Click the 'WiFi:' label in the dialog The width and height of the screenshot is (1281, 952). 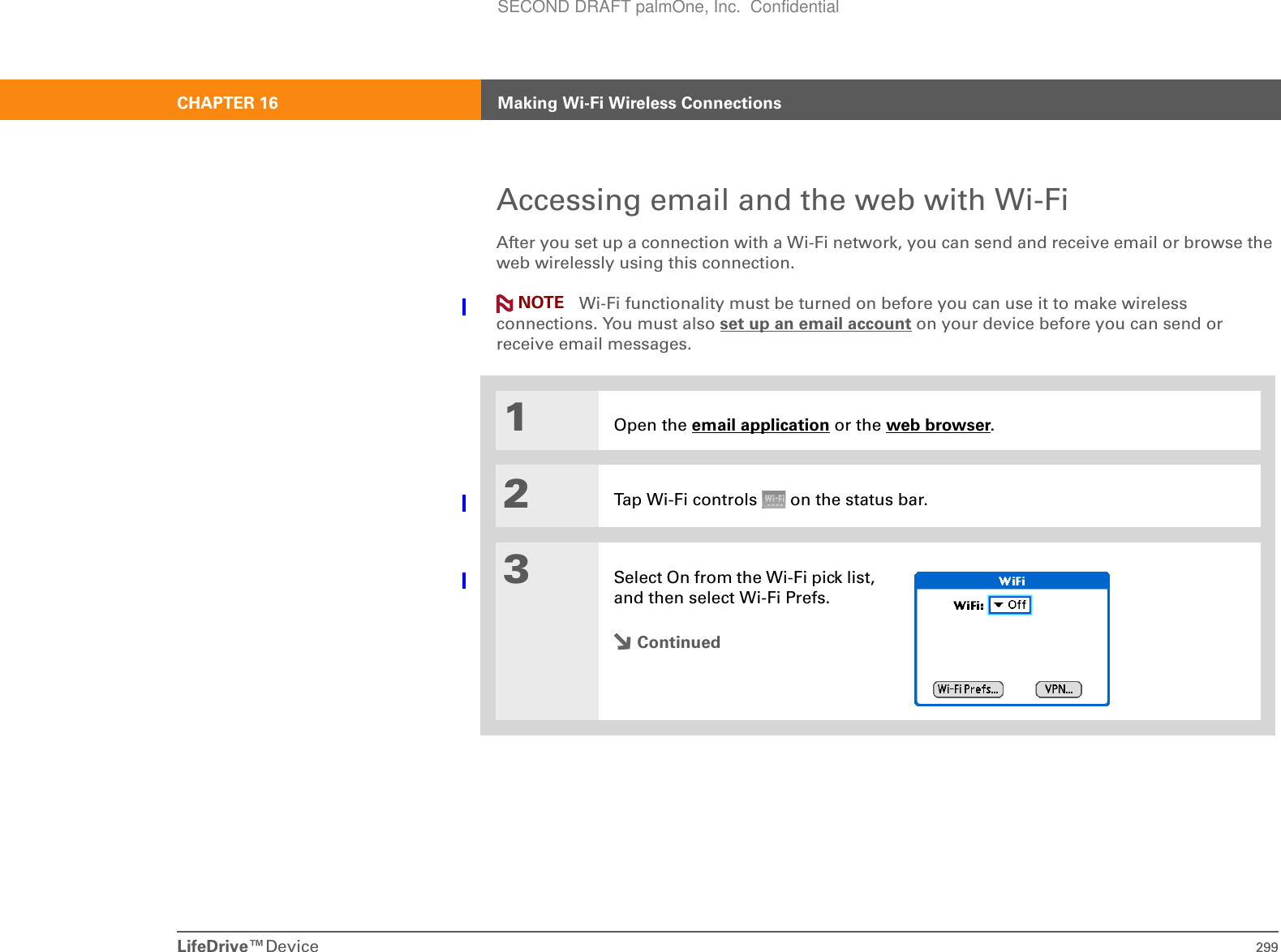pyautogui.click(x=969, y=605)
